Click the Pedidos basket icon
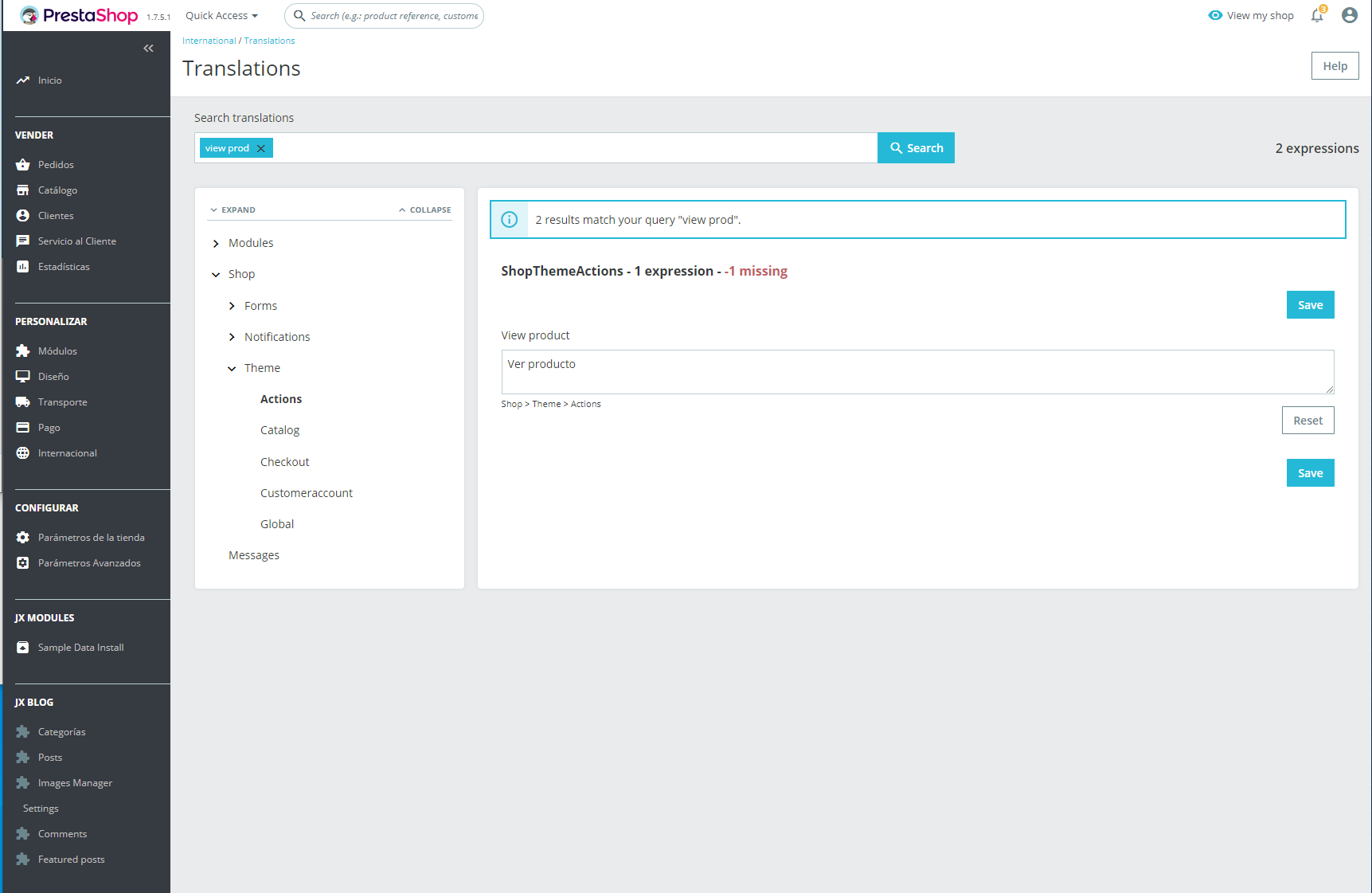This screenshot has width=1372, height=893. click(22, 165)
